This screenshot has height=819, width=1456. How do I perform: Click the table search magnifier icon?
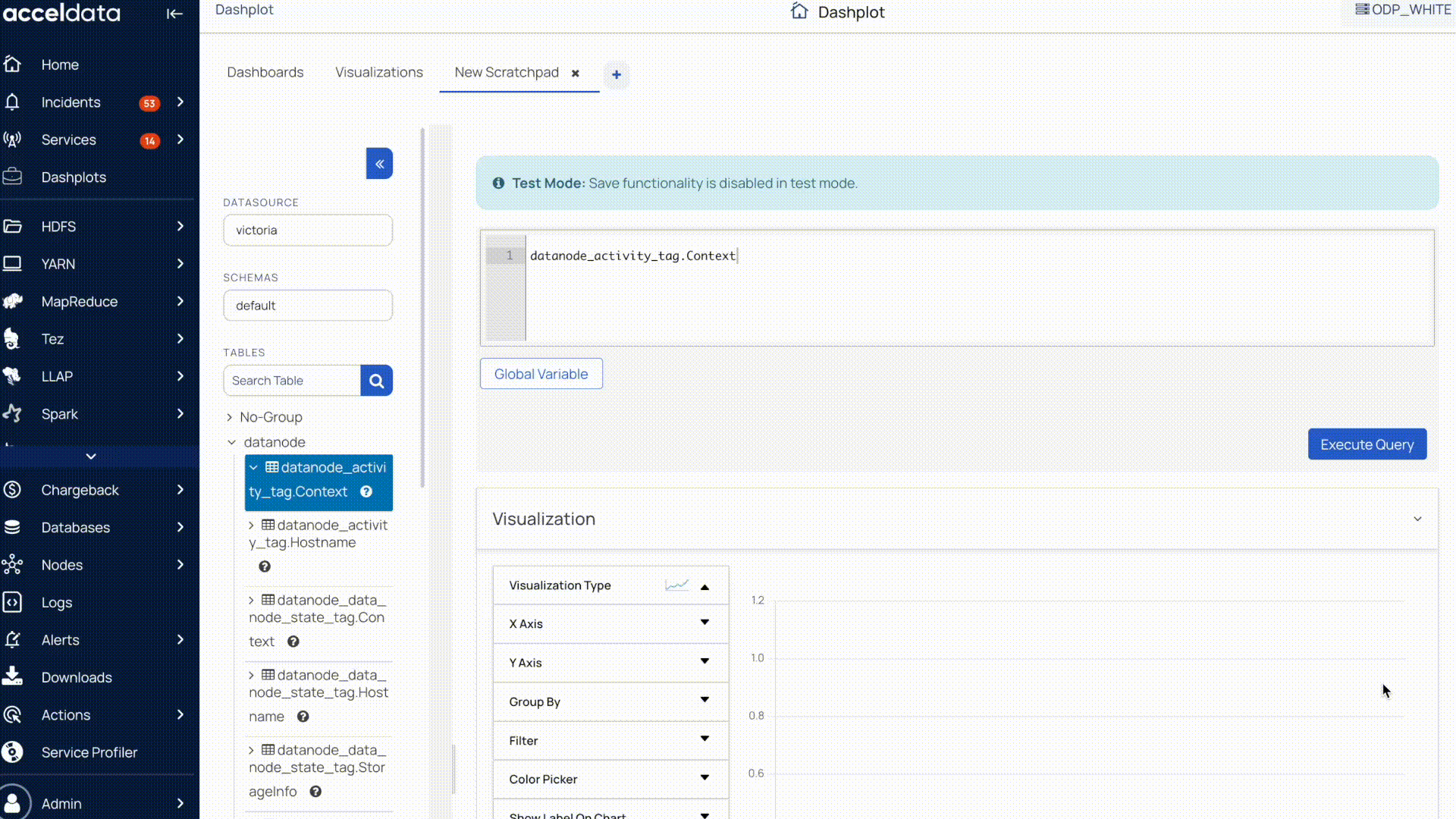point(377,381)
